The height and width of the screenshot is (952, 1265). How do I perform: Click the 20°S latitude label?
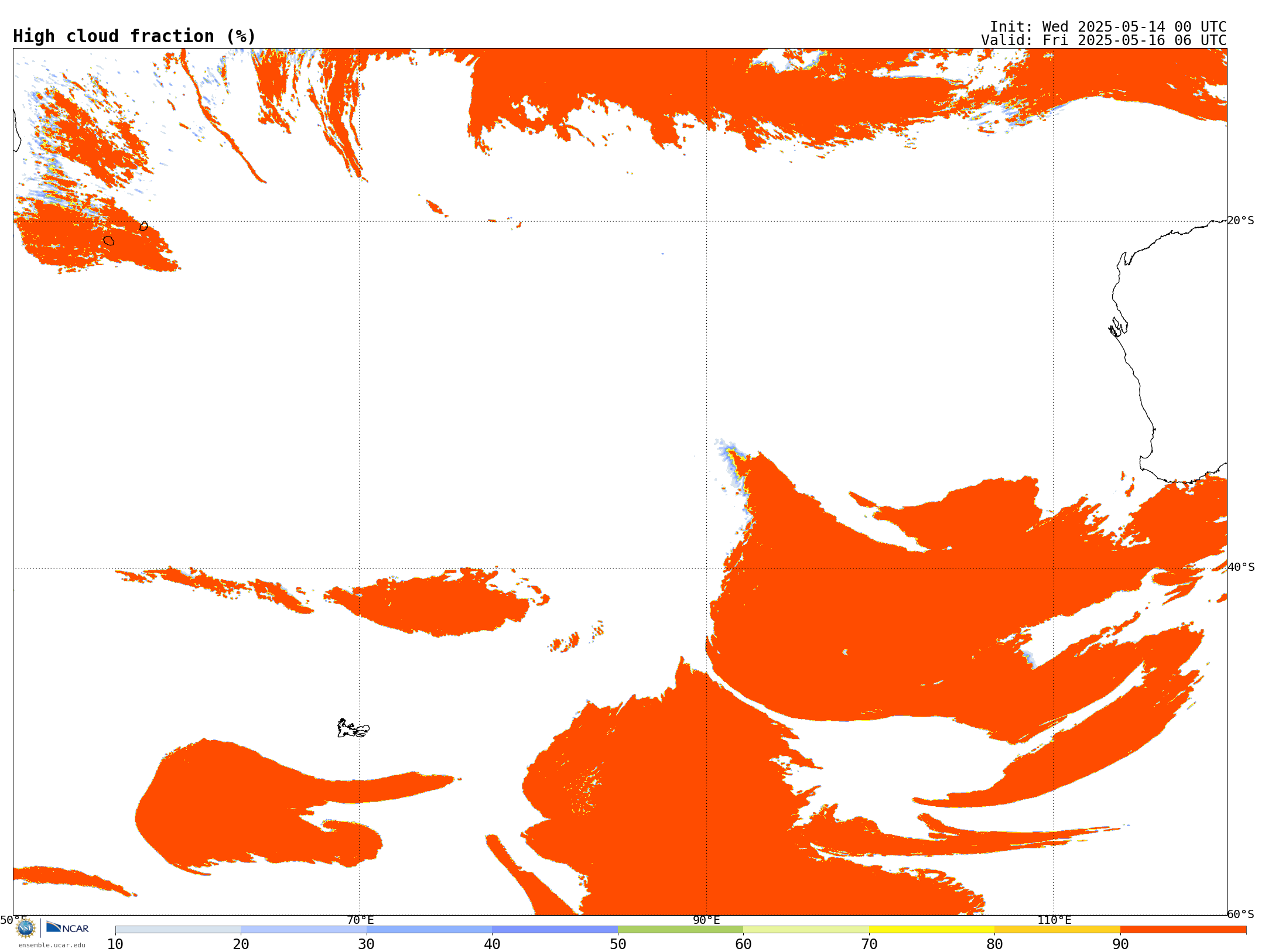tap(1241, 221)
